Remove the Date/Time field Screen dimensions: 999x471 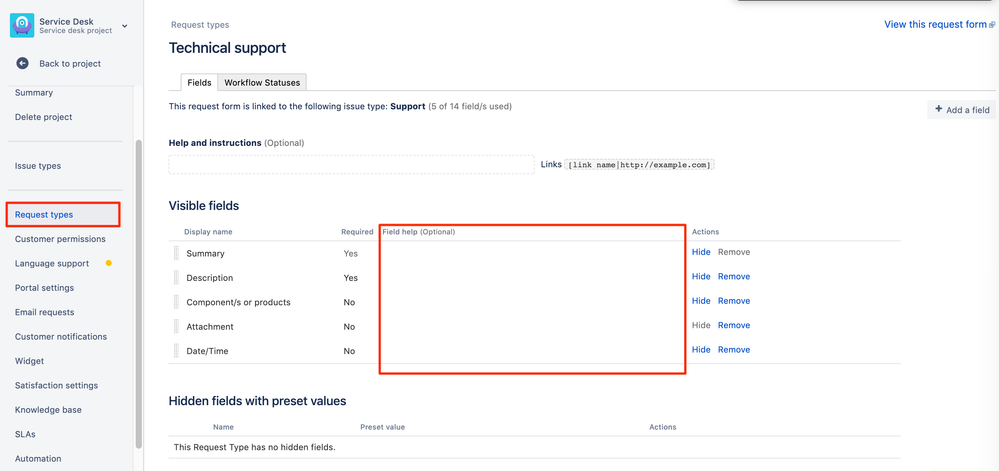pyautogui.click(x=734, y=349)
